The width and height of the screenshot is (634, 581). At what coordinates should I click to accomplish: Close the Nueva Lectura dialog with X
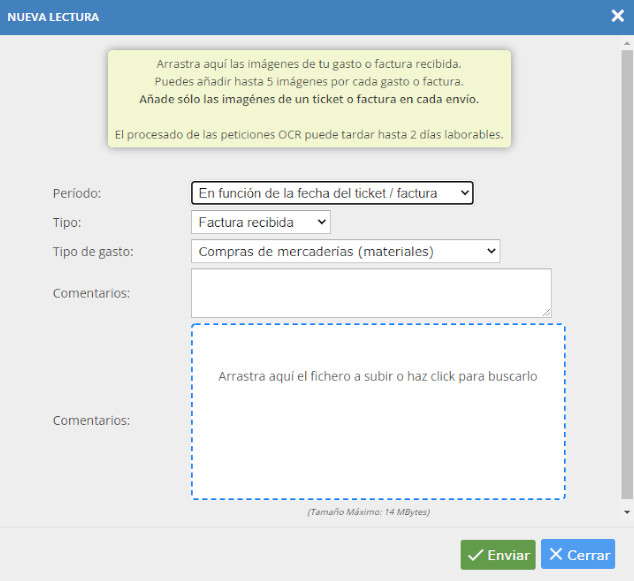coord(617,16)
